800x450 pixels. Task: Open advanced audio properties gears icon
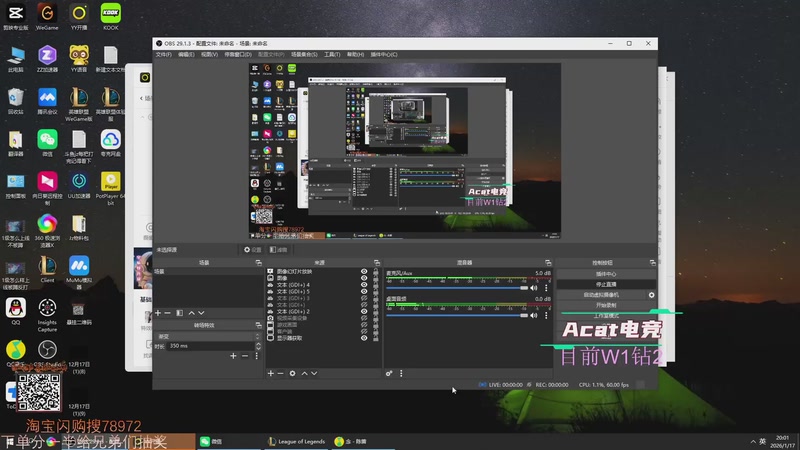389,373
